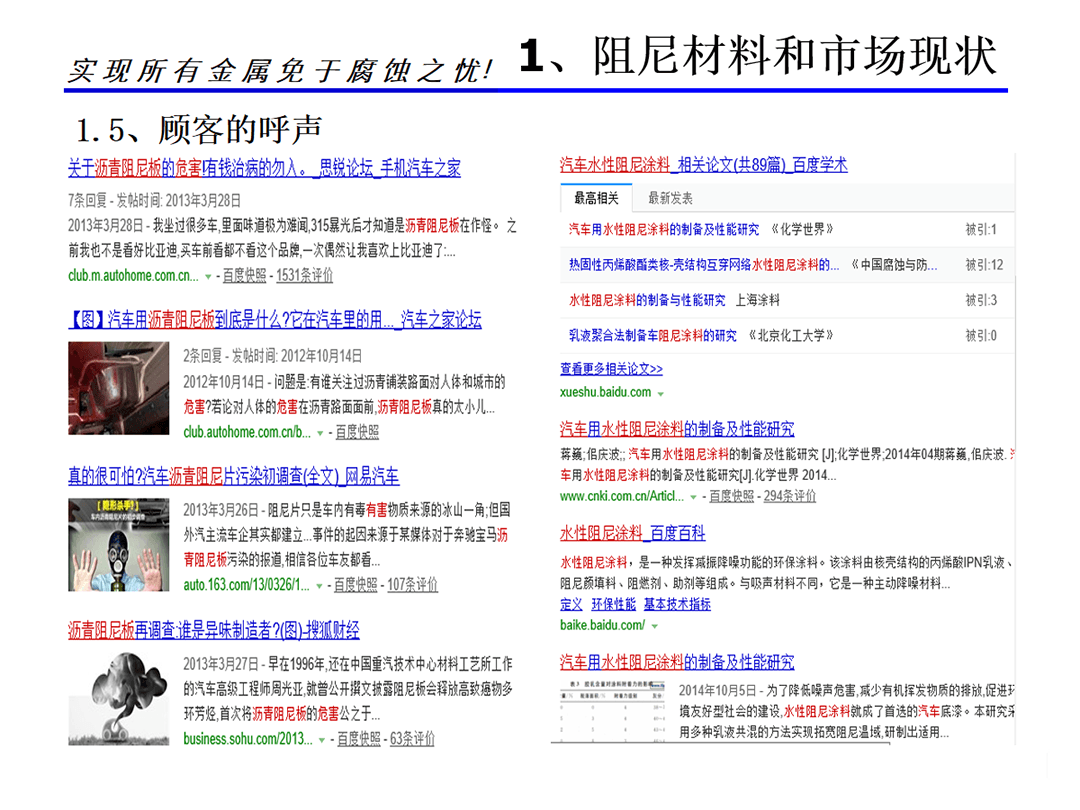Click citation count 被引:3
The image size is (1080, 810).
(981, 300)
